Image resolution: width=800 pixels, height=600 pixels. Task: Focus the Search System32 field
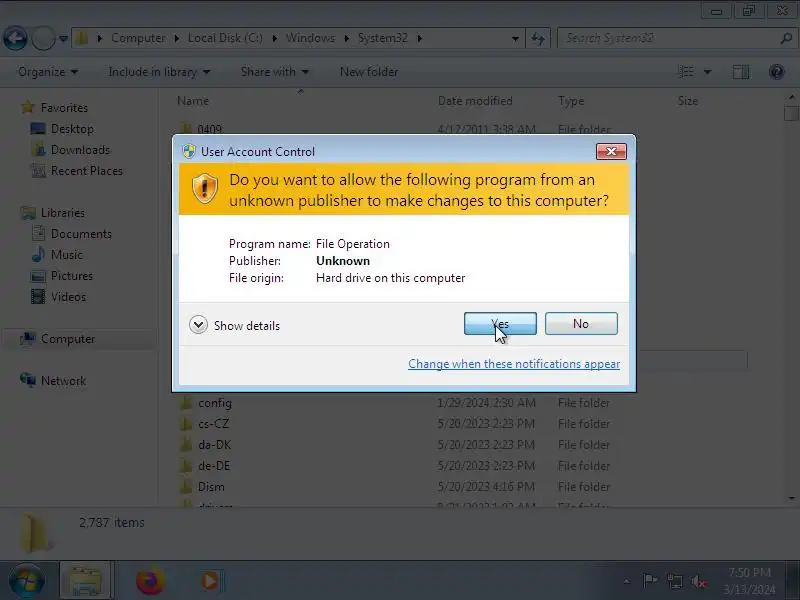pos(668,38)
